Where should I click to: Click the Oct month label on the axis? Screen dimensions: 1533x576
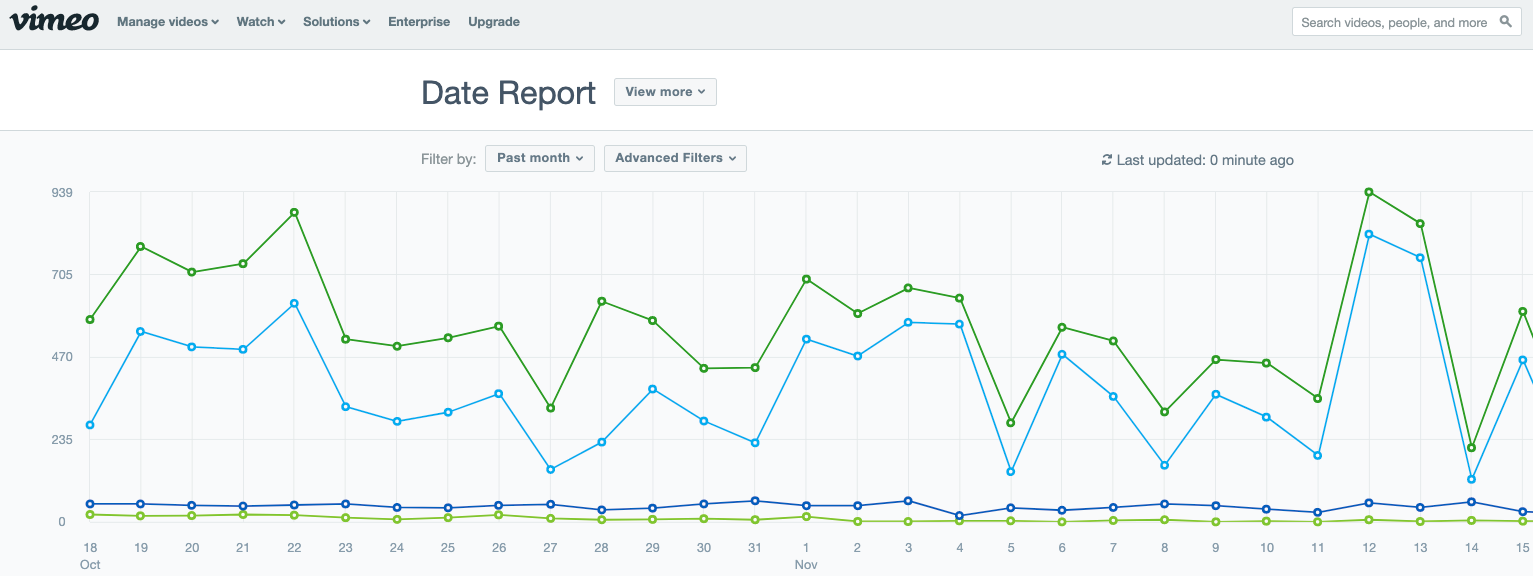90,565
